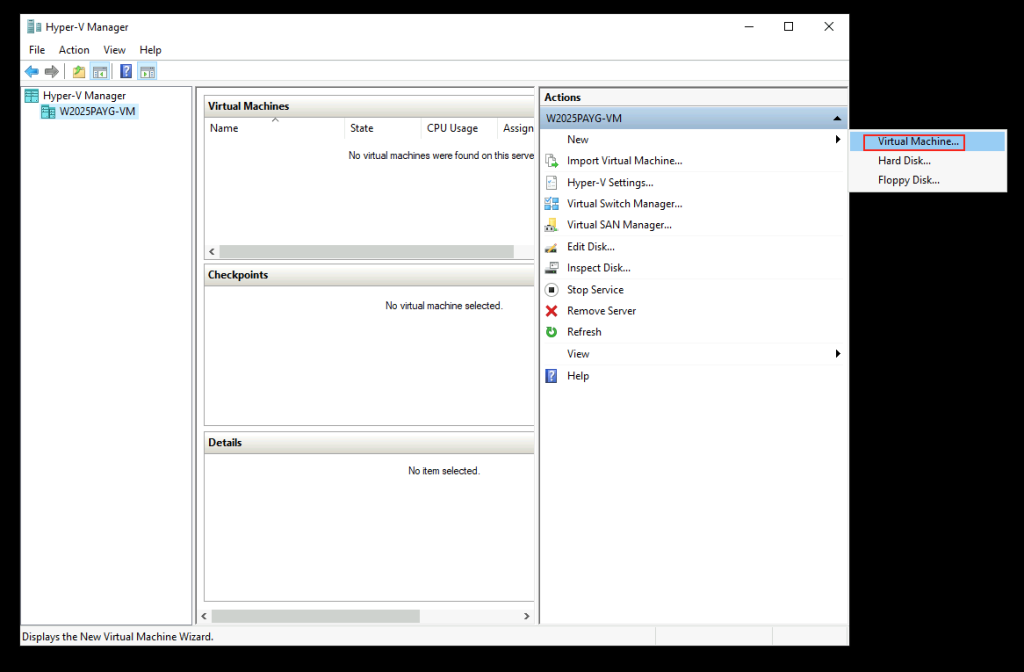Click the Hyper-V Settings page icon
The image size is (1024, 672).
point(552,182)
